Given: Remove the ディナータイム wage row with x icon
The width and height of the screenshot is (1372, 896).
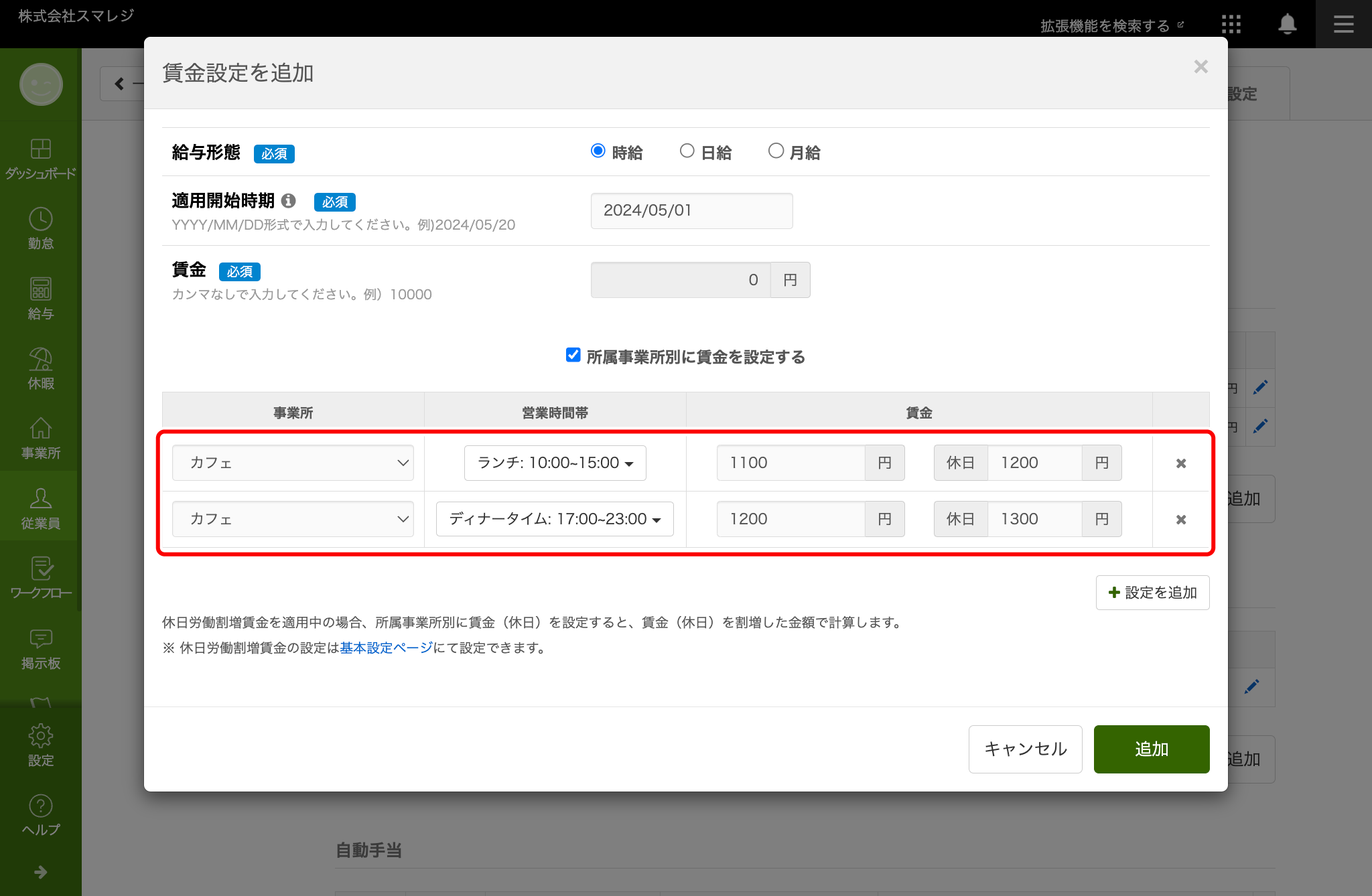Looking at the screenshot, I should (1181, 520).
